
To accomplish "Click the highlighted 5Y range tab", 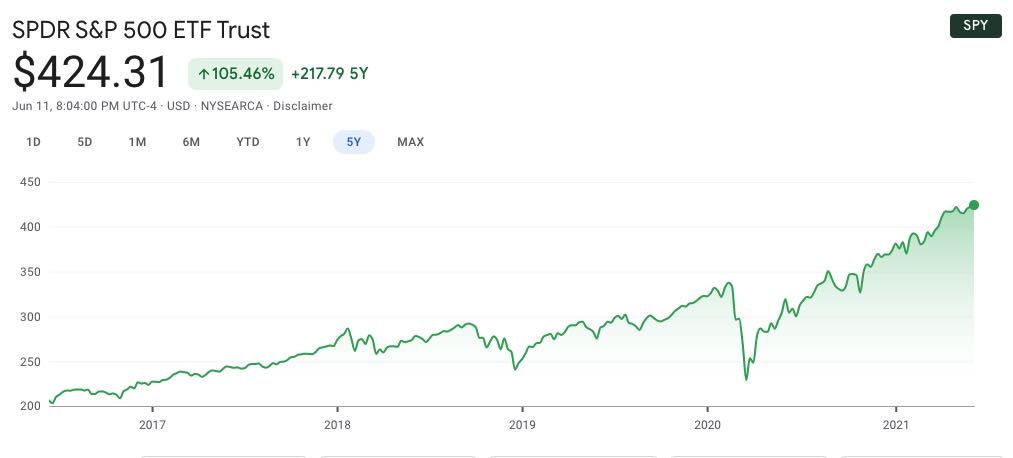I will pos(354,142).
